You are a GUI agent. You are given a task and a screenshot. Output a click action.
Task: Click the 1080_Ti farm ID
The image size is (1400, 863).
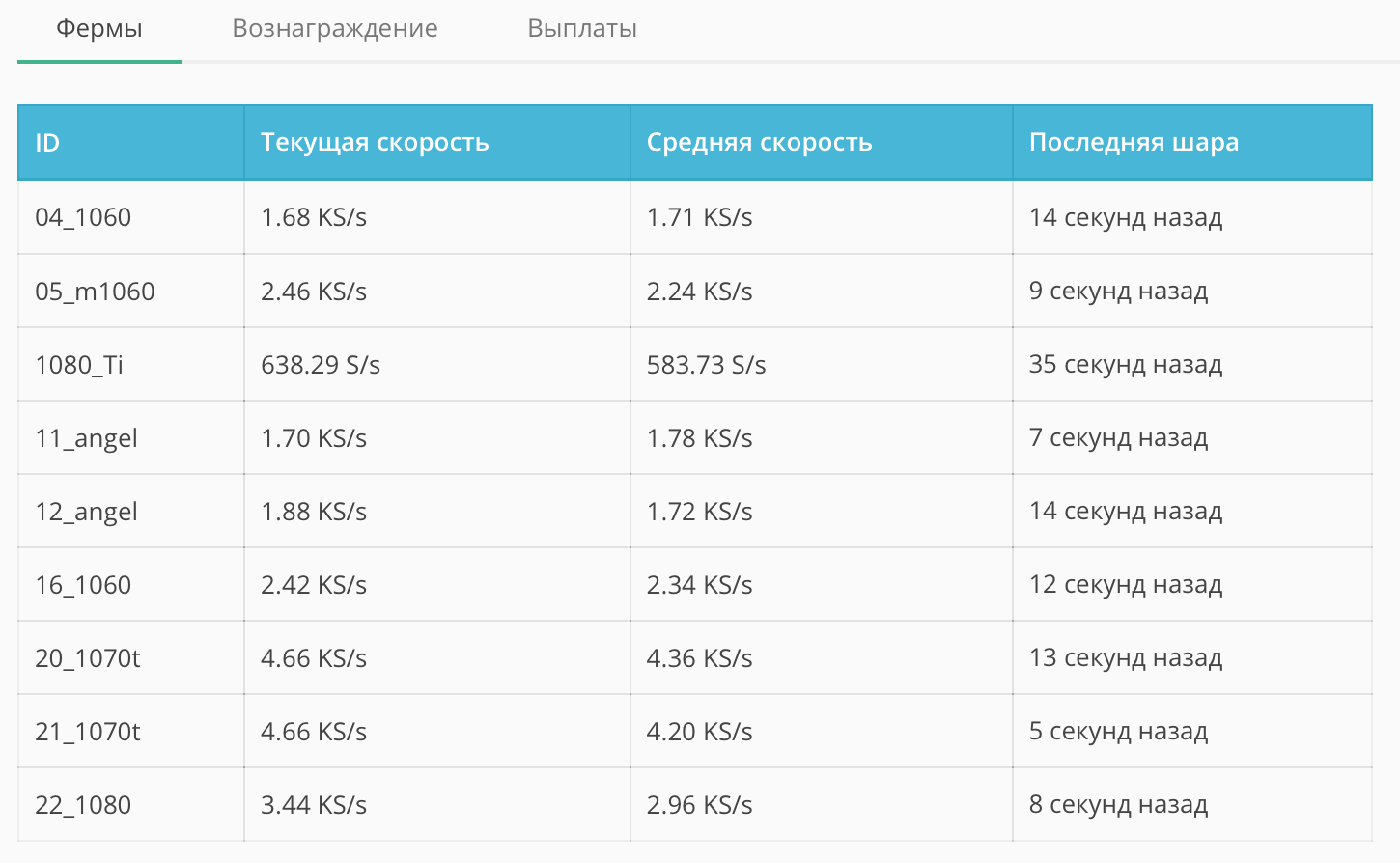[79, 365]
